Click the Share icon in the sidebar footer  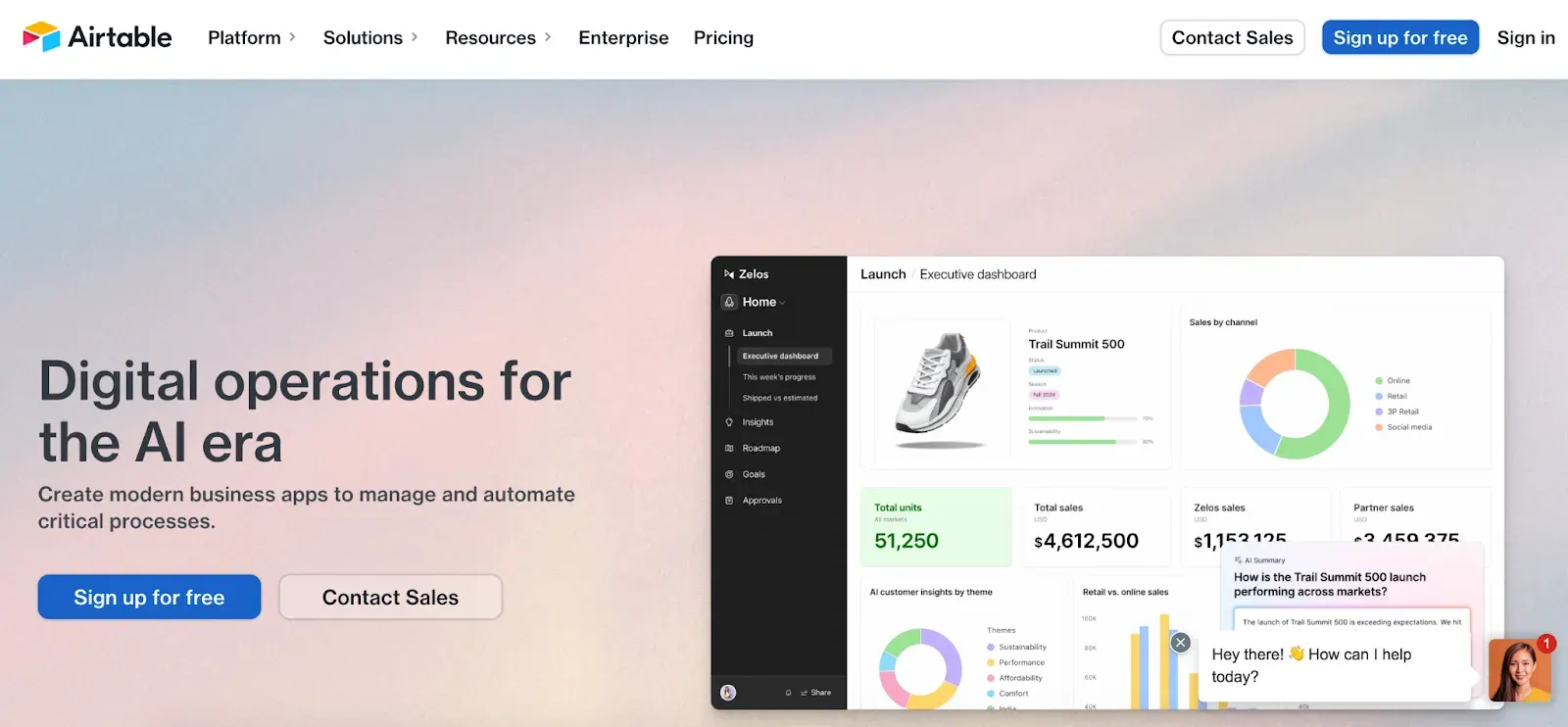pos(805,693)
